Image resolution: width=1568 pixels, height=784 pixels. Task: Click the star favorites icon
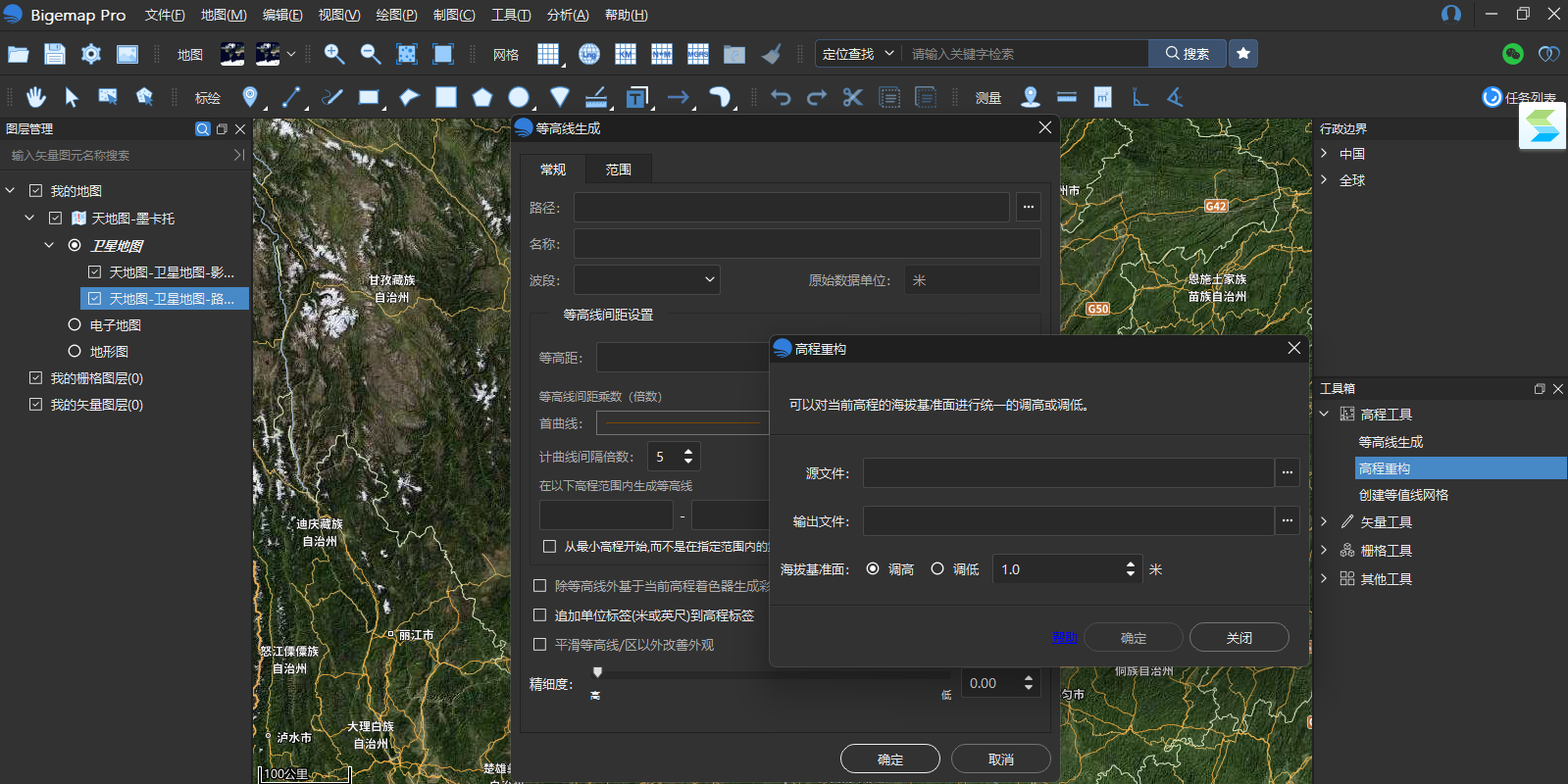tap(1243, 54)
